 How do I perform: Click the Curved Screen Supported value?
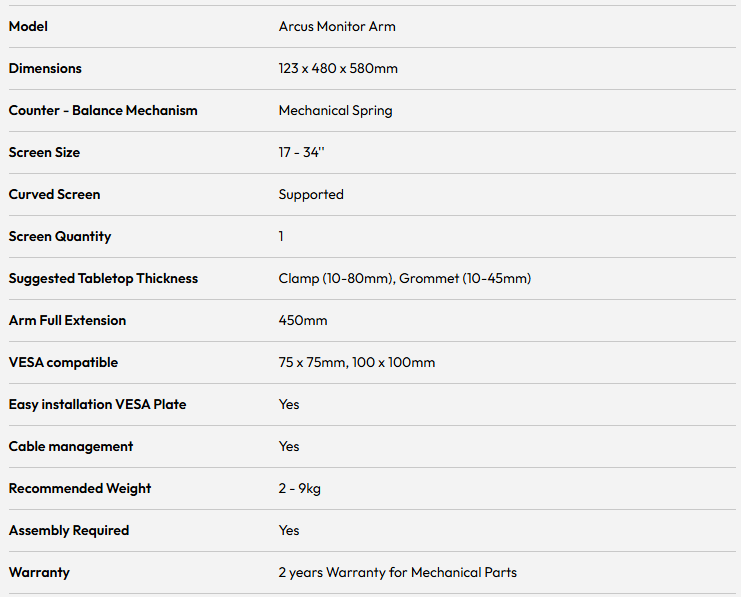(x=311, y=195)
